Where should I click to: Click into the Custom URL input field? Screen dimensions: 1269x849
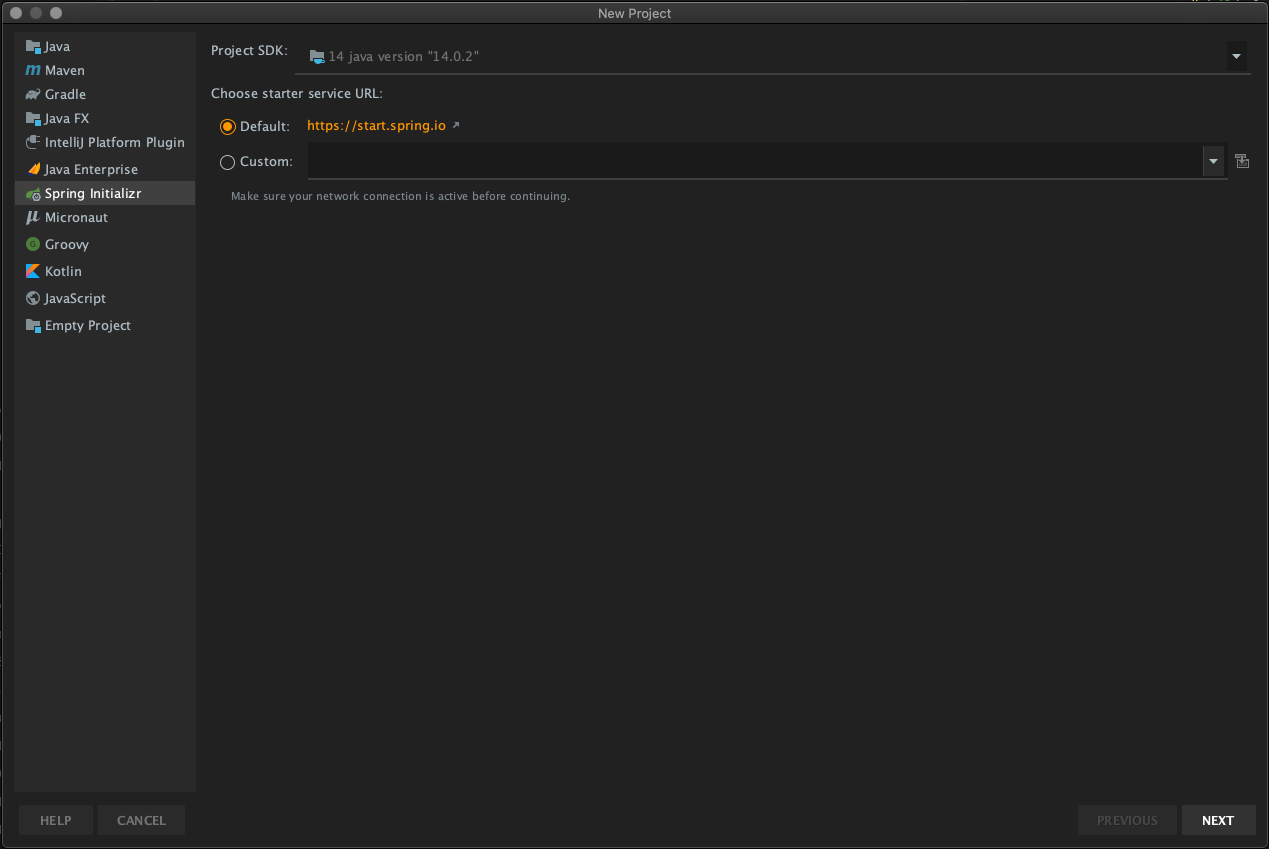coord(755,161)
